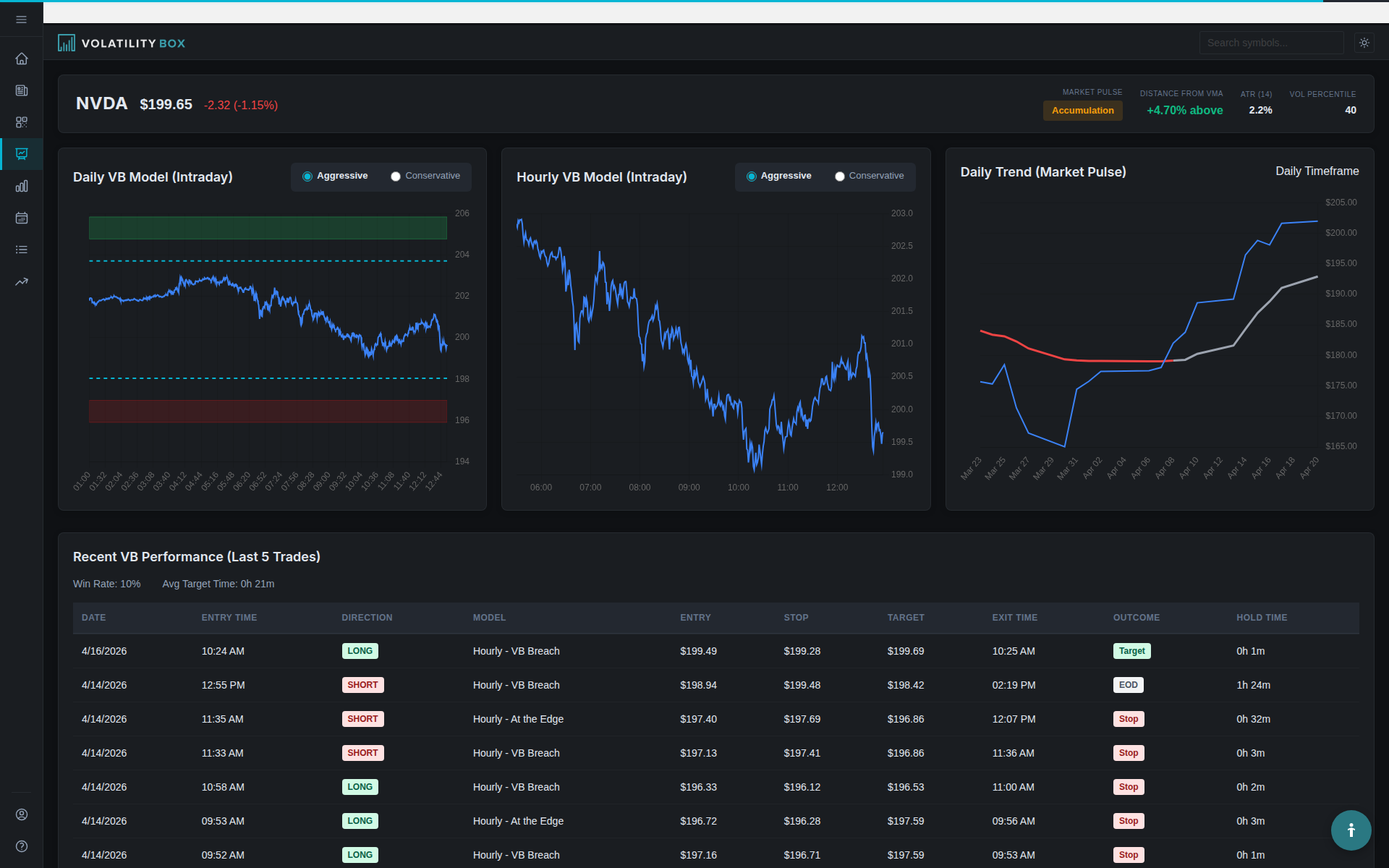The width and height of the screenshot is (1389, 868).
Task: Go to the Home sidebar icon
Action: point(22,59)
